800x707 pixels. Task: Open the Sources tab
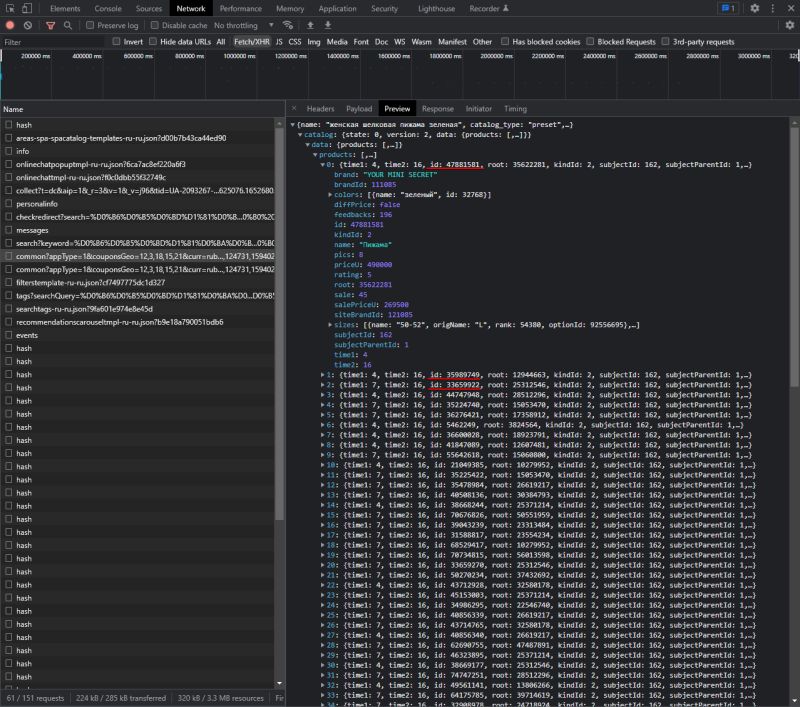pos(148,9)
